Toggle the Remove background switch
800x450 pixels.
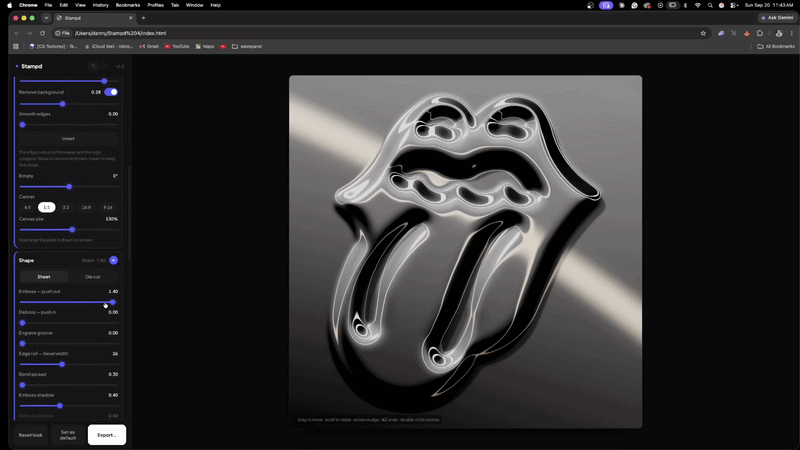point(111,92)
